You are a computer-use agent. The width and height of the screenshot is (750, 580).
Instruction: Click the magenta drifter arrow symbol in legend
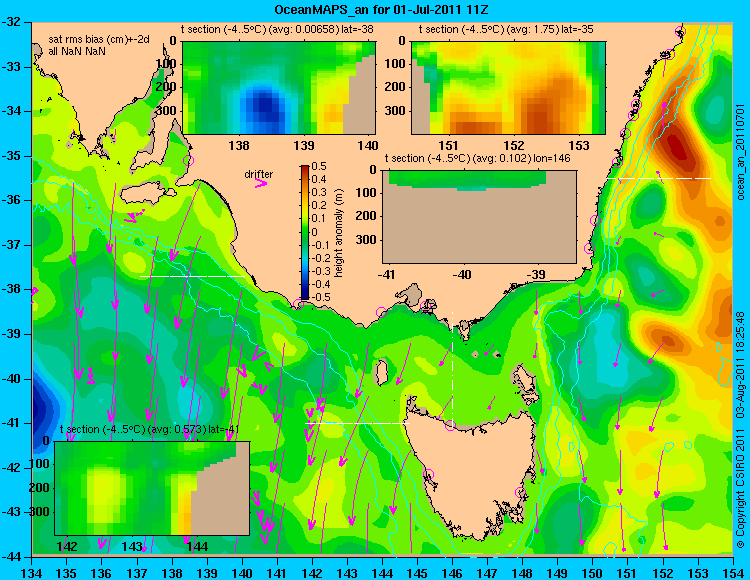coord(261,184)
